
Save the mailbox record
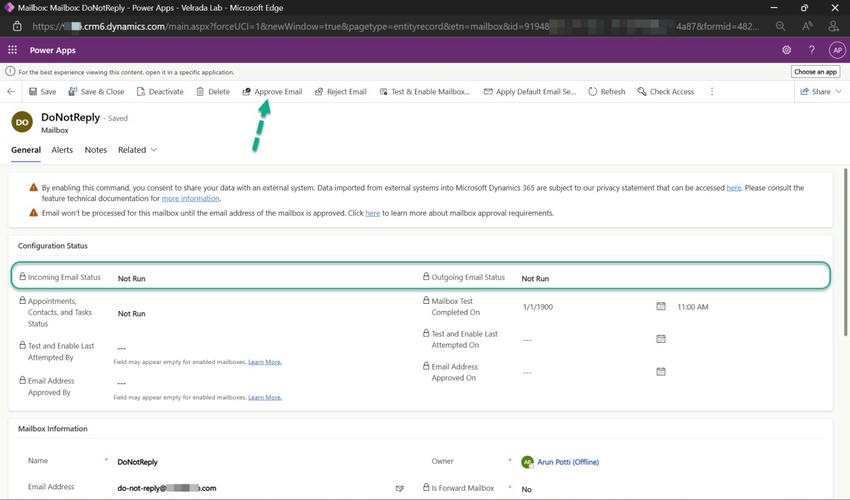[42, 92]
